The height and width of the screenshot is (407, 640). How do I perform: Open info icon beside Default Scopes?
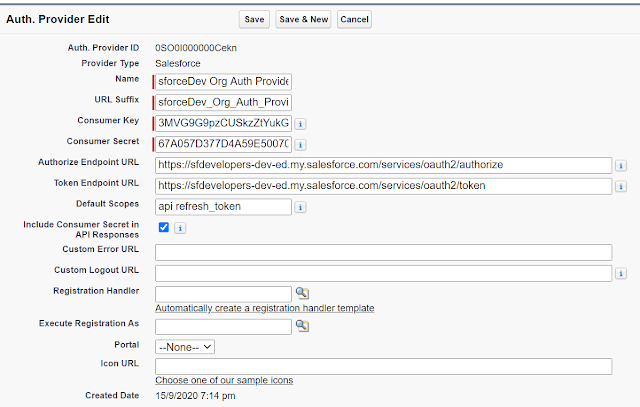pyautogui.click(x=300, y=207)
